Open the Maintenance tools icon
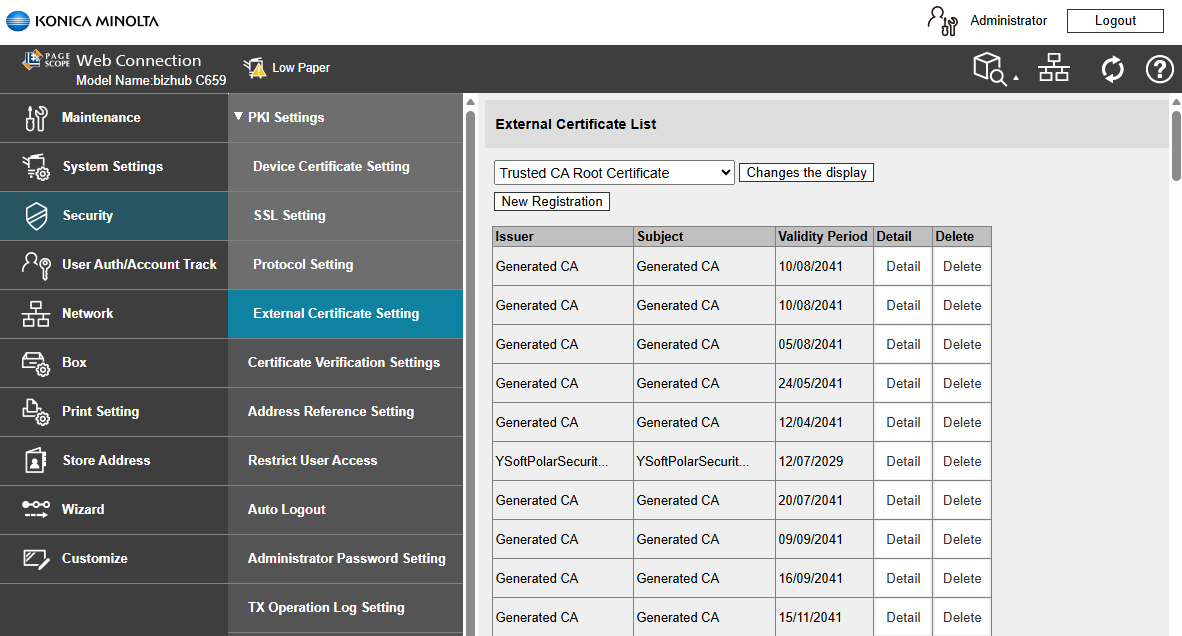 click(x=36, y=118)
